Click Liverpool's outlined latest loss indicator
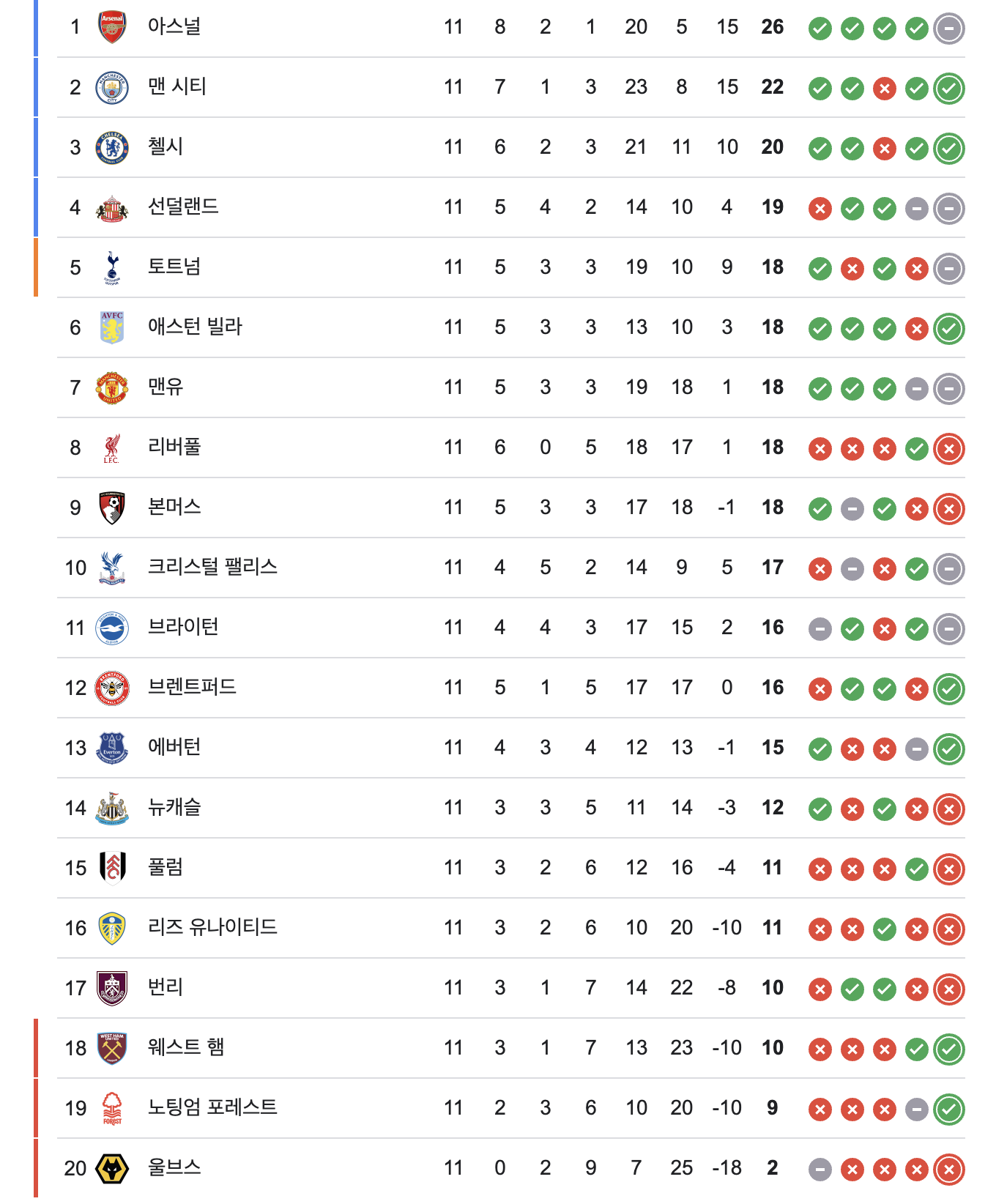Viewport: 1007px width, 1204px height. pyautogui.click(x=949, y=449)
